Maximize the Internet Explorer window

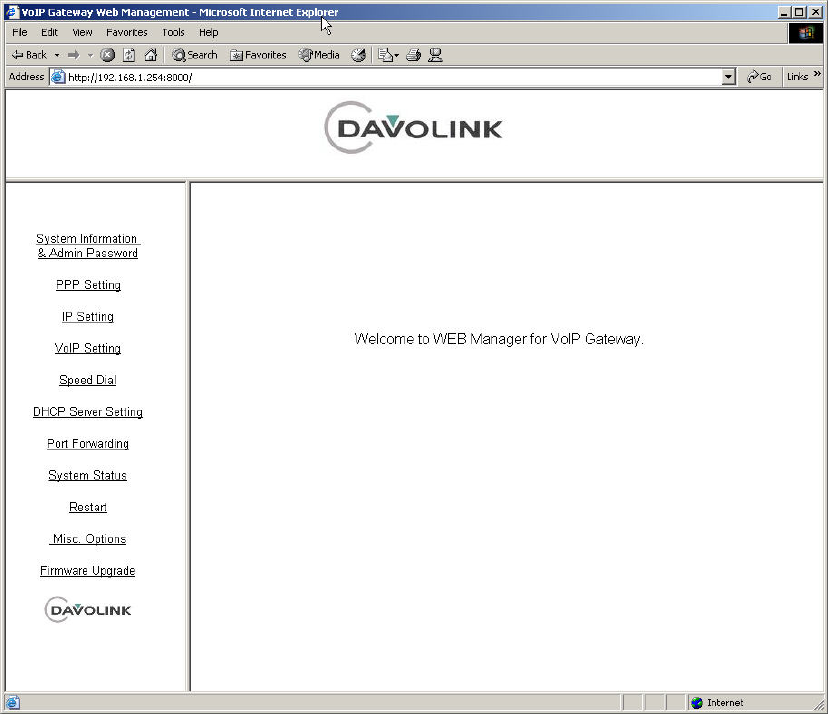click(x=799, y=12)
